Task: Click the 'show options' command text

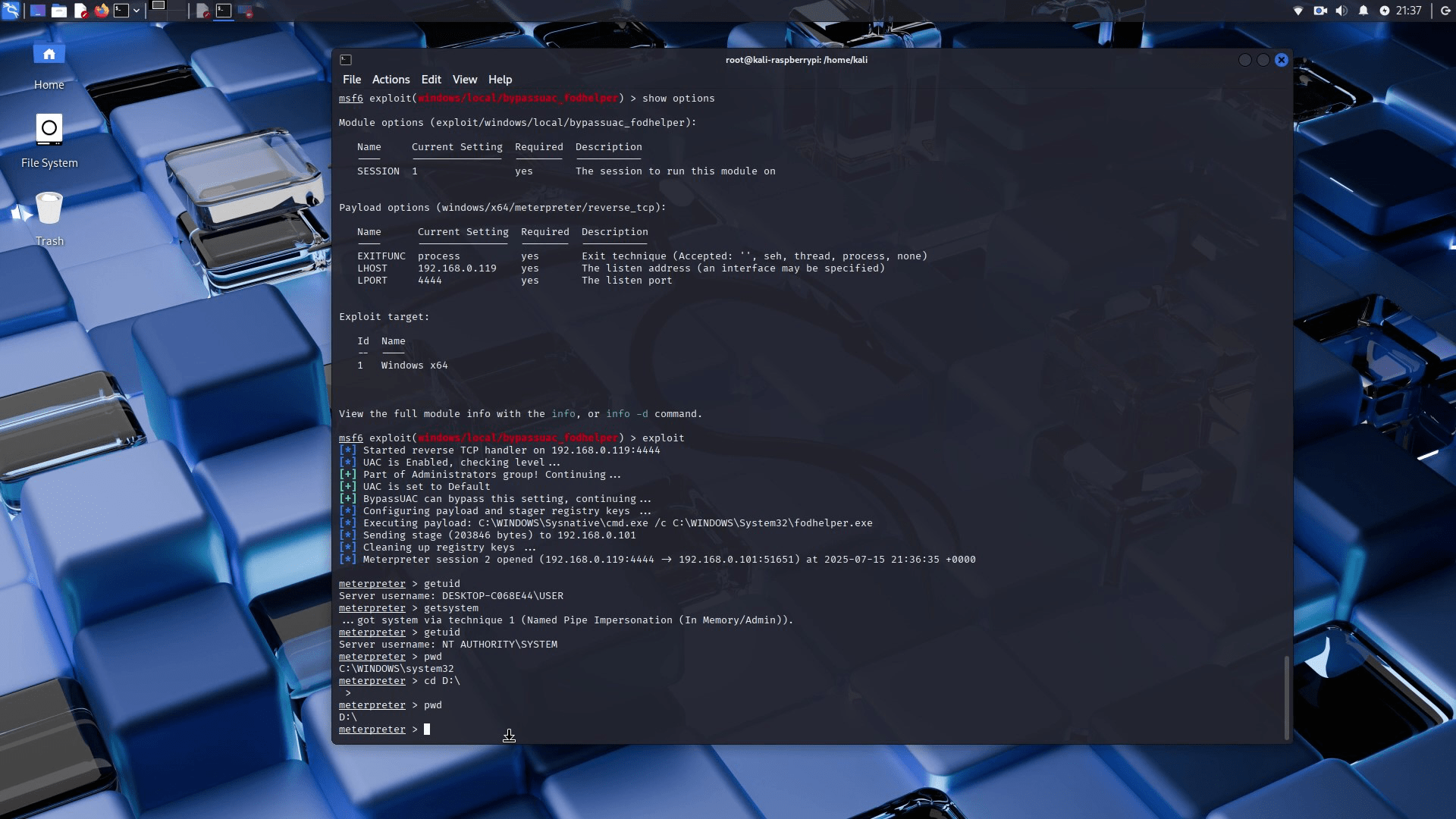Action: (679, 99)
